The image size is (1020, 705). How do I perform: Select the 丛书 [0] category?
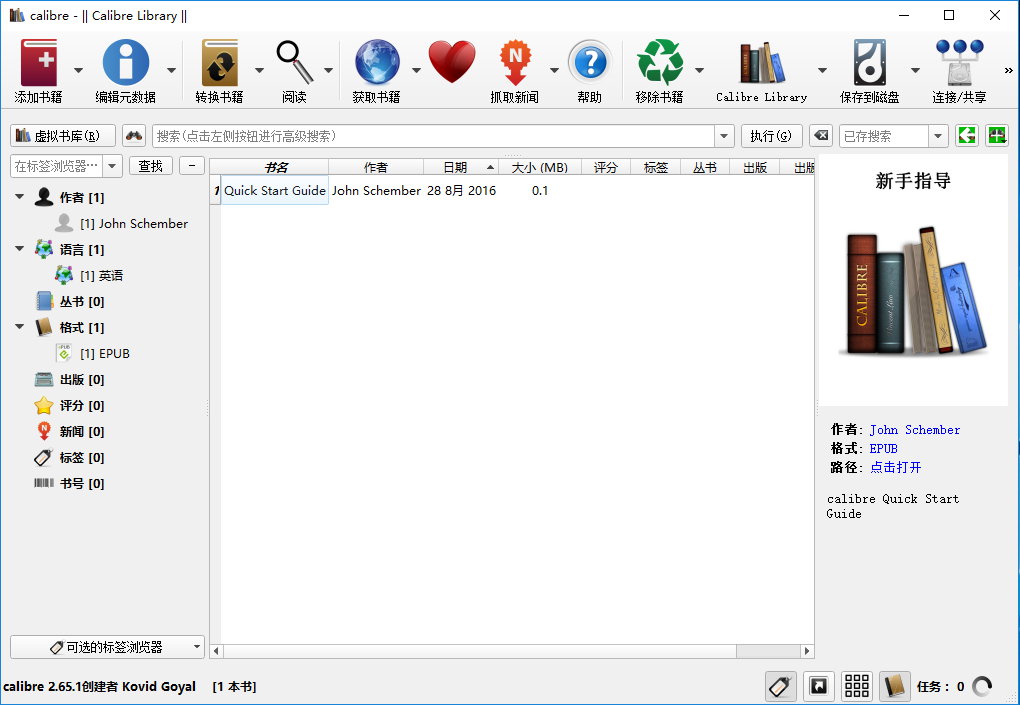(x=82, y=301)
